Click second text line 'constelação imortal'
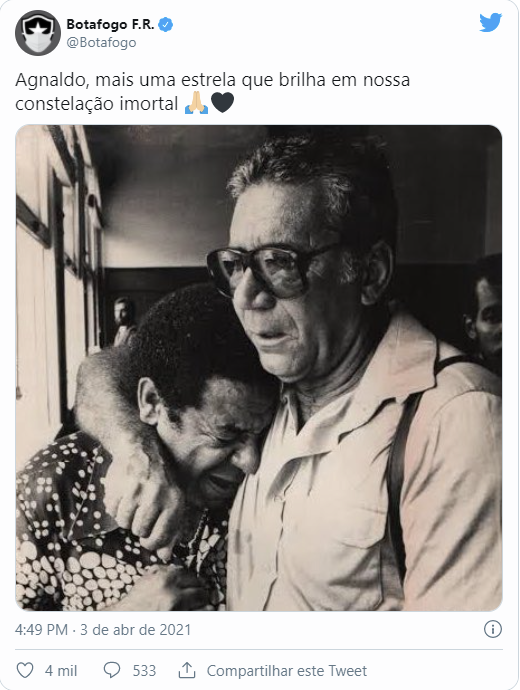520x690 pixels. pyautogui.click(x=96, y=104)
